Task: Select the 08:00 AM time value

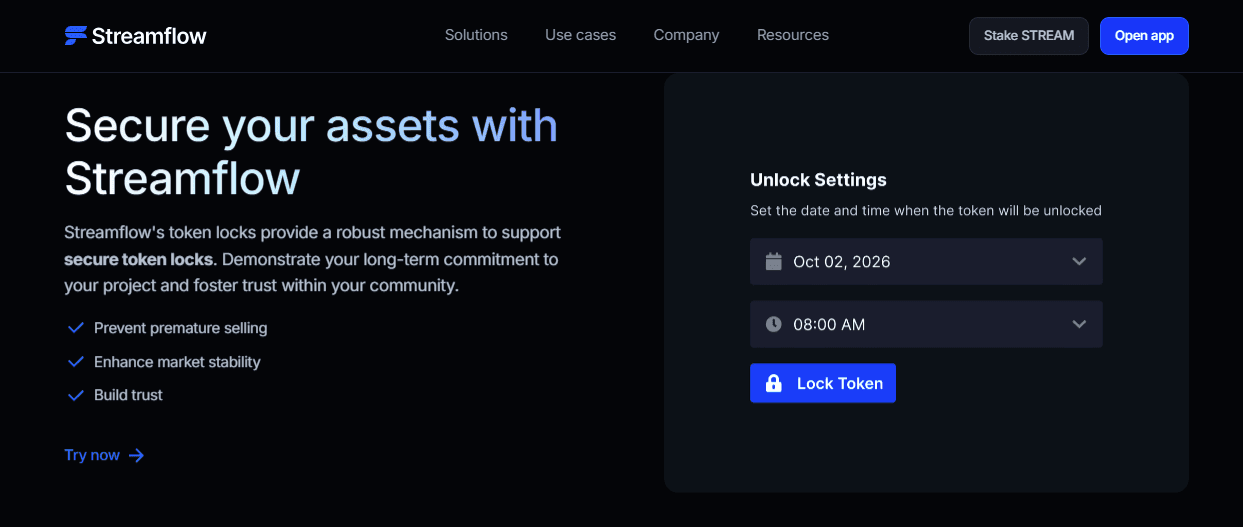Action: tap(829, 325)
